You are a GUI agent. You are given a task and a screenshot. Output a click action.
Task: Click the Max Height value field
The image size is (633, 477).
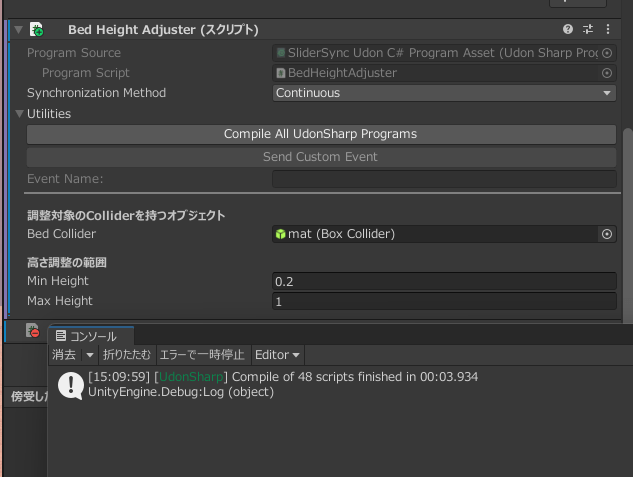(444, 301)
